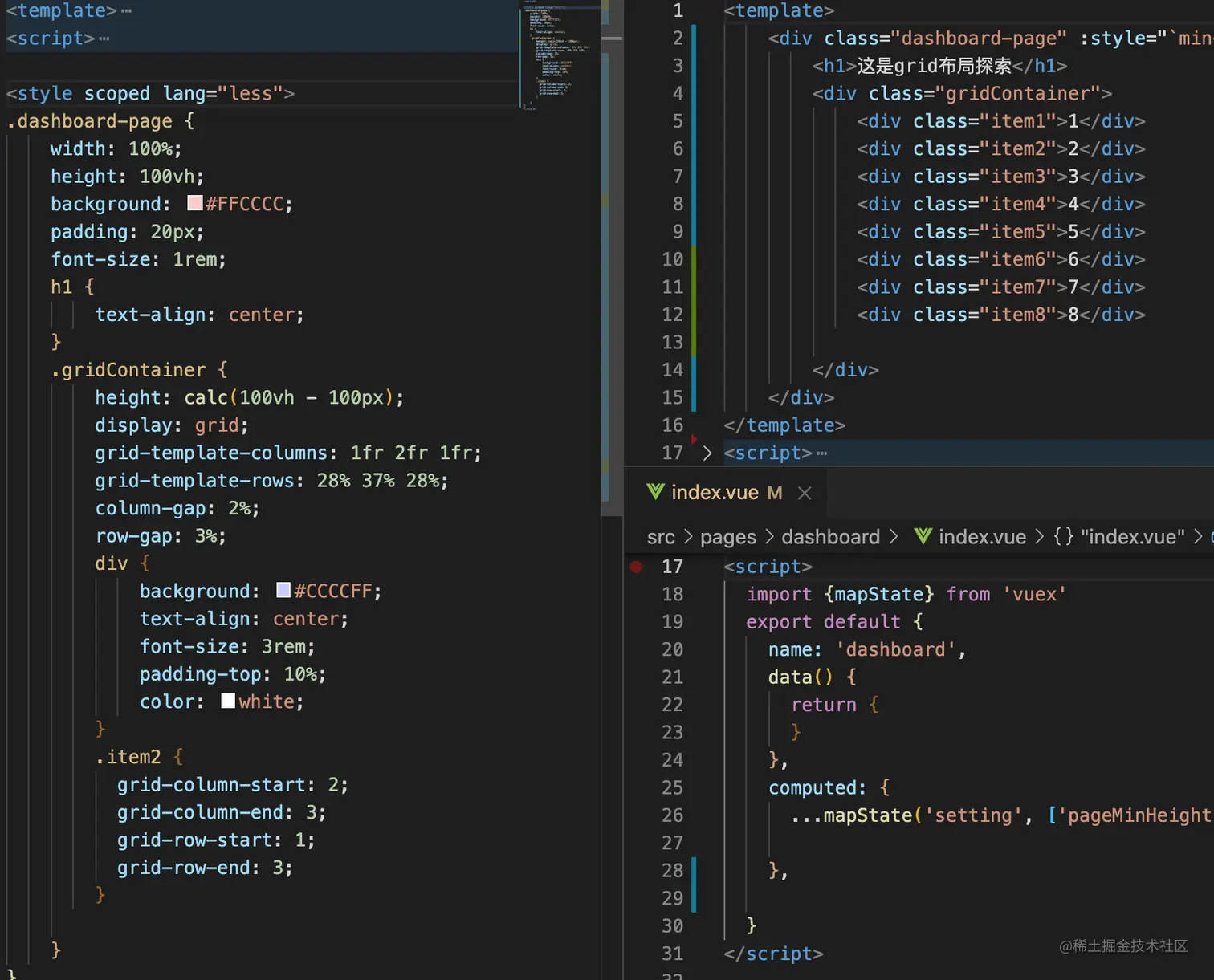Screen dimensions: 1214x980
Task: Click the 'grid-column-end: 3;' declaration
Action: coord(222,812)
